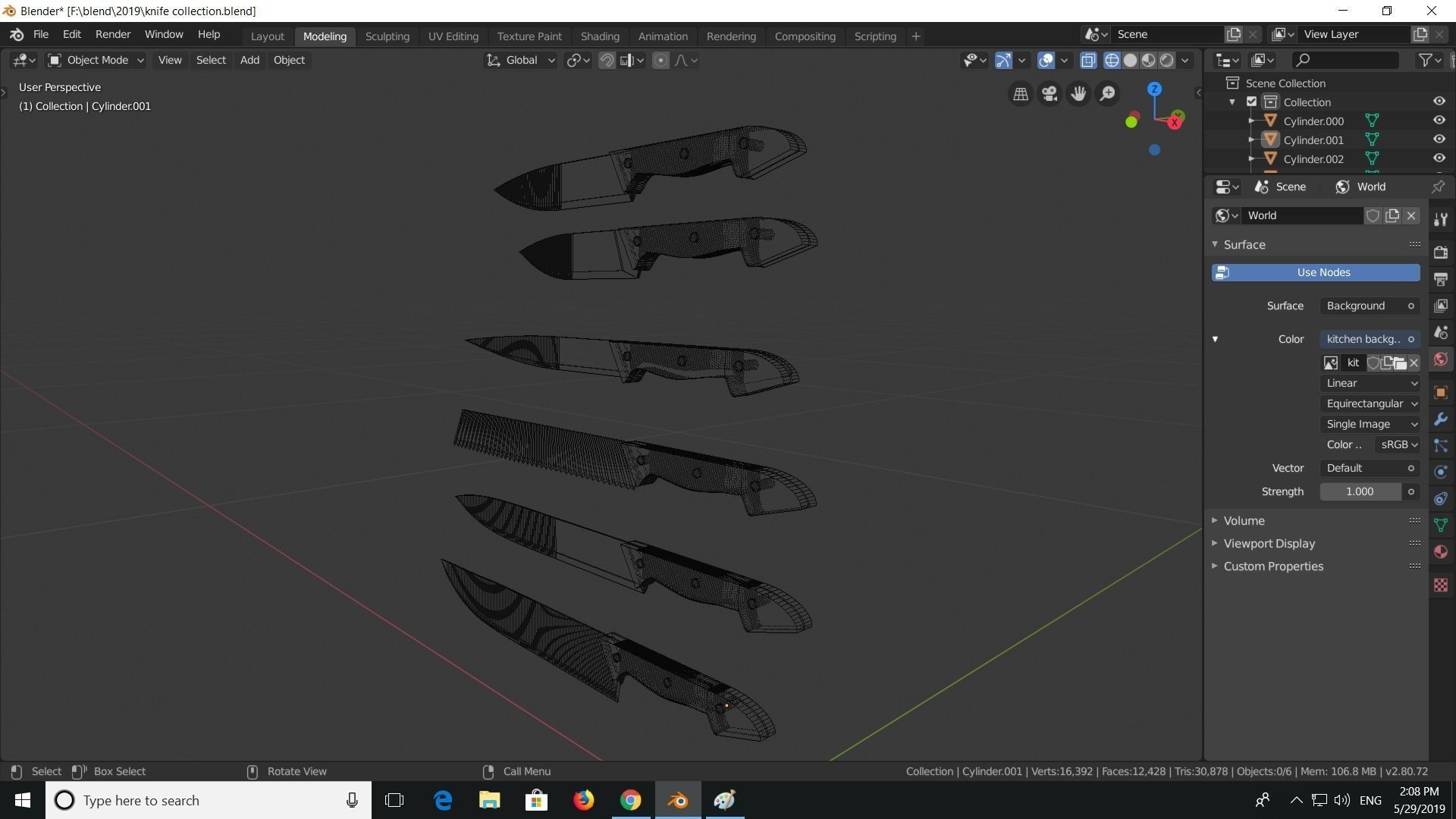Open the Texture properties tab
The width and height of the screenshot is (1456, 819).
coord(1441,585)
